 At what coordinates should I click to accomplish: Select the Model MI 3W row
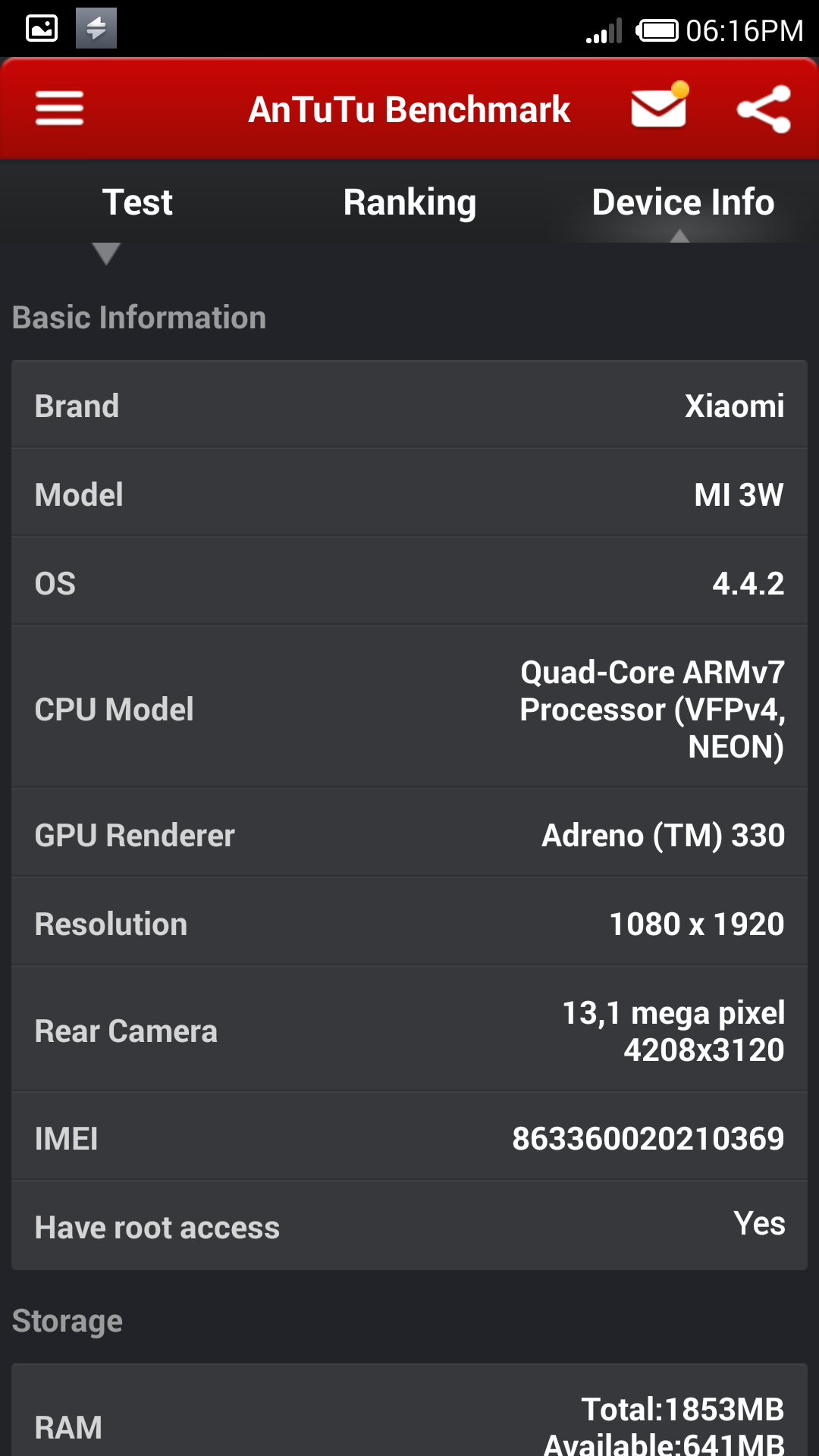coord(409,494)
